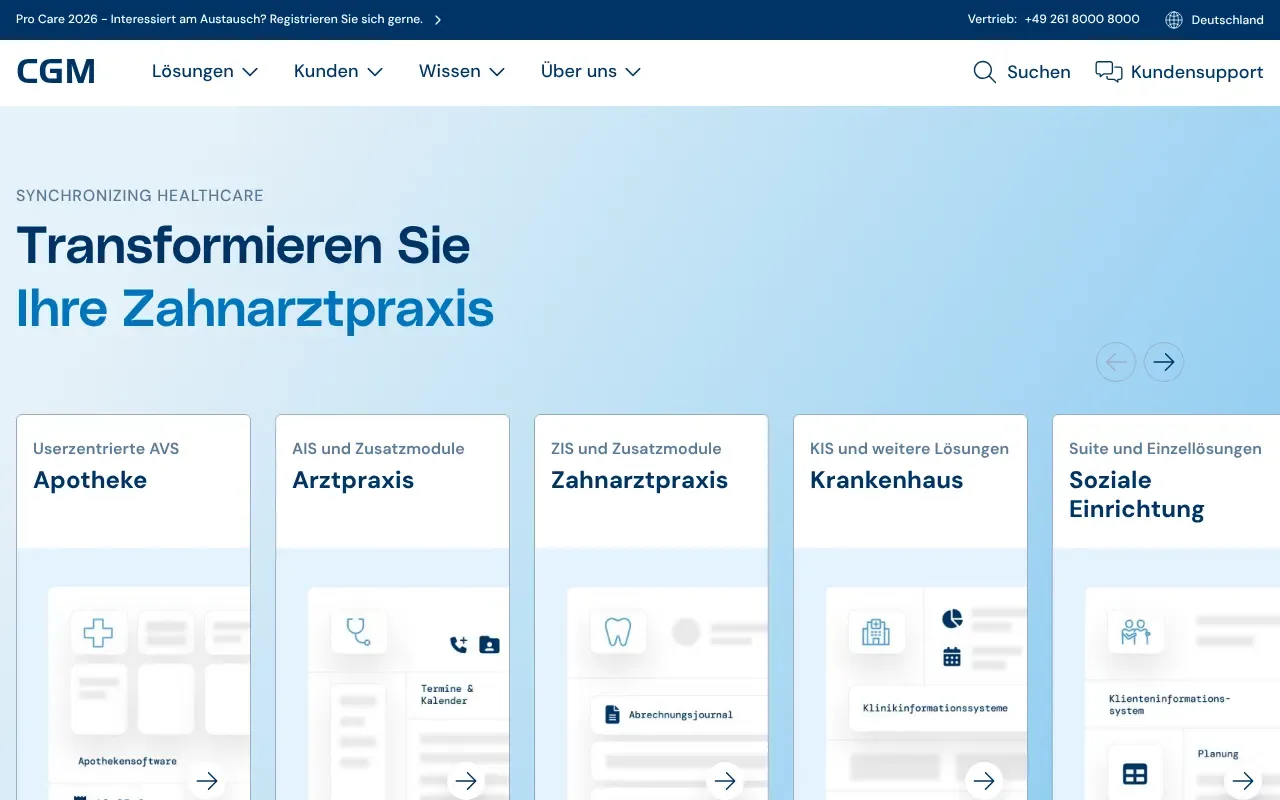The height and width of the screenshot is (800, 1280).
Task: Go to next slide with right arrow
Action: [x=1163, y=362]
